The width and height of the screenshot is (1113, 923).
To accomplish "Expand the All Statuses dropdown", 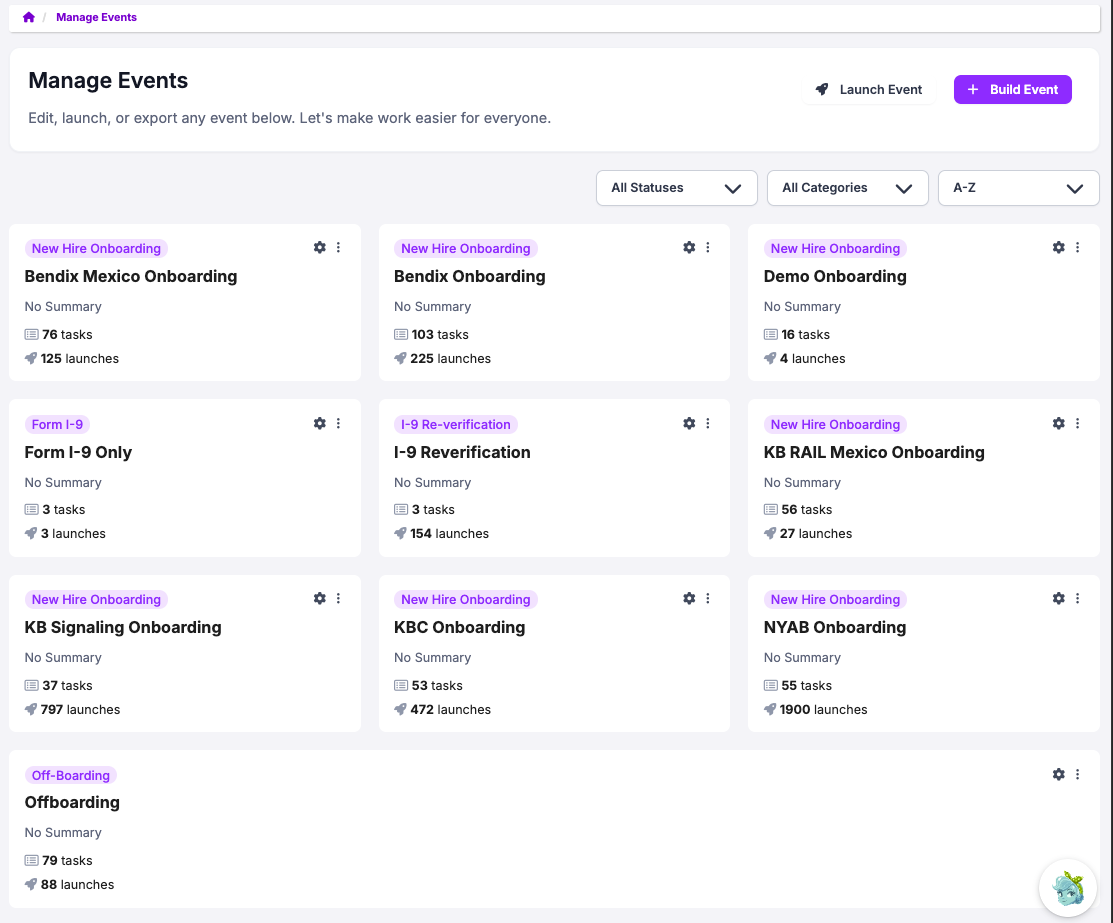I will pos(676,188).
